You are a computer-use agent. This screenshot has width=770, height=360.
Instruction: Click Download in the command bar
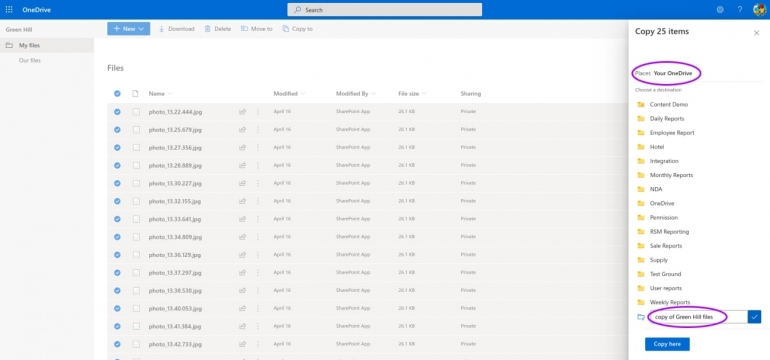[176, 29]
